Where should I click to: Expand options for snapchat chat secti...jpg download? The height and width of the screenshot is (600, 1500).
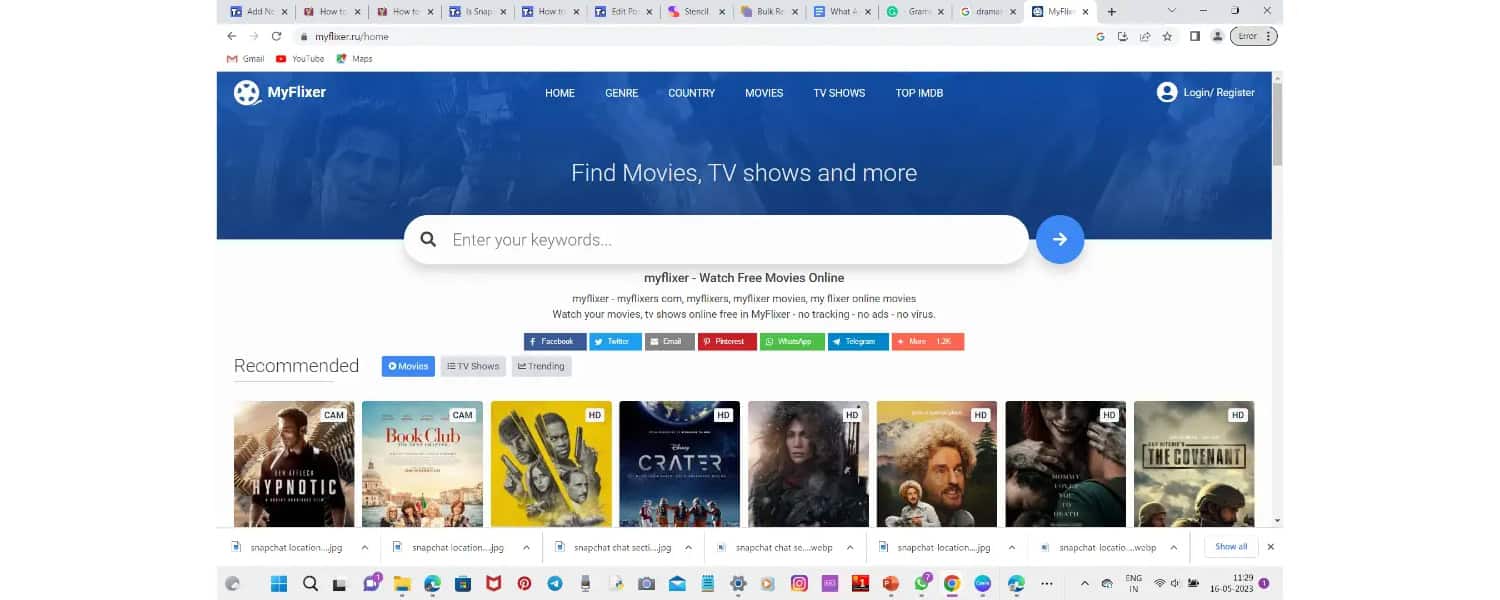[688, 547]
